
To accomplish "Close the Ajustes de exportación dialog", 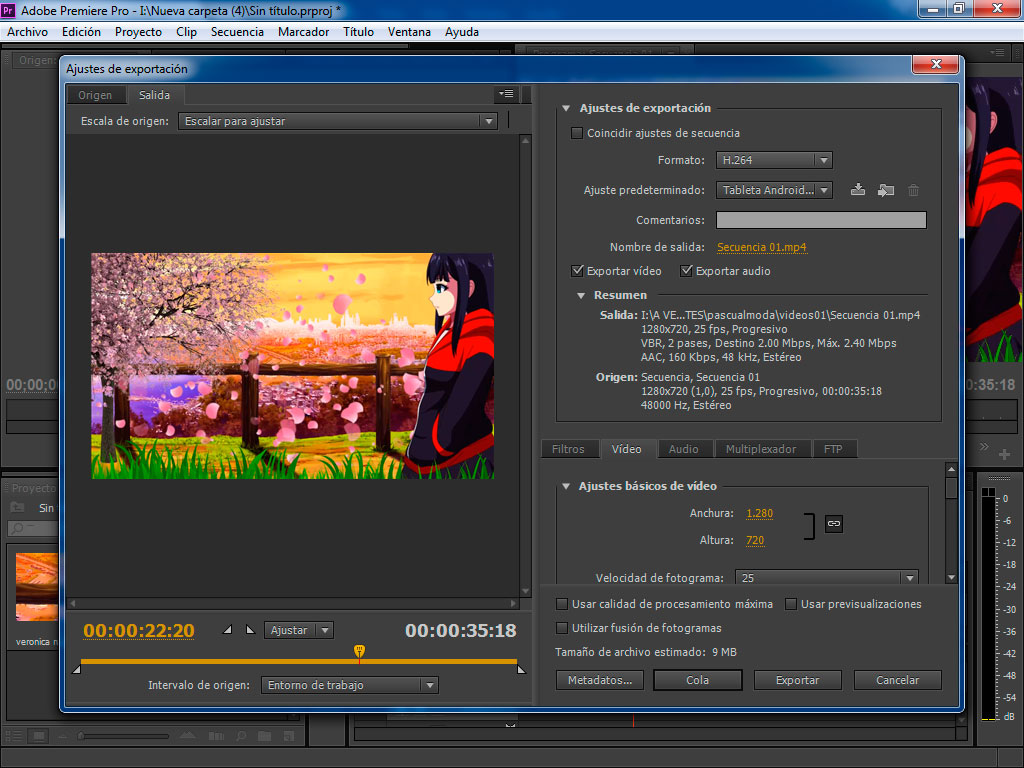I will click(936, 64).
